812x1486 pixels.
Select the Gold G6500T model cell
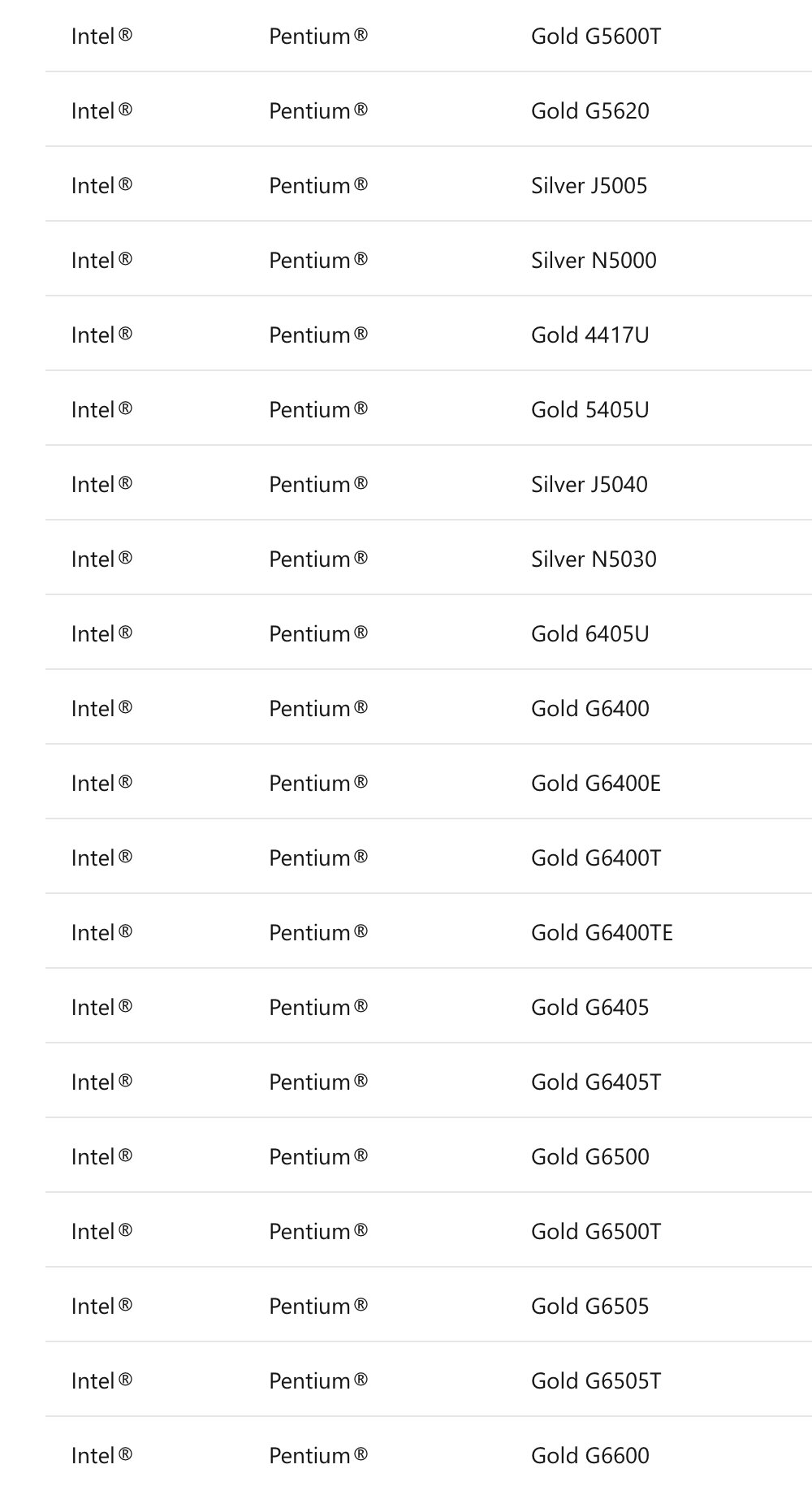pyautogui.click(x=596, y=1232)
